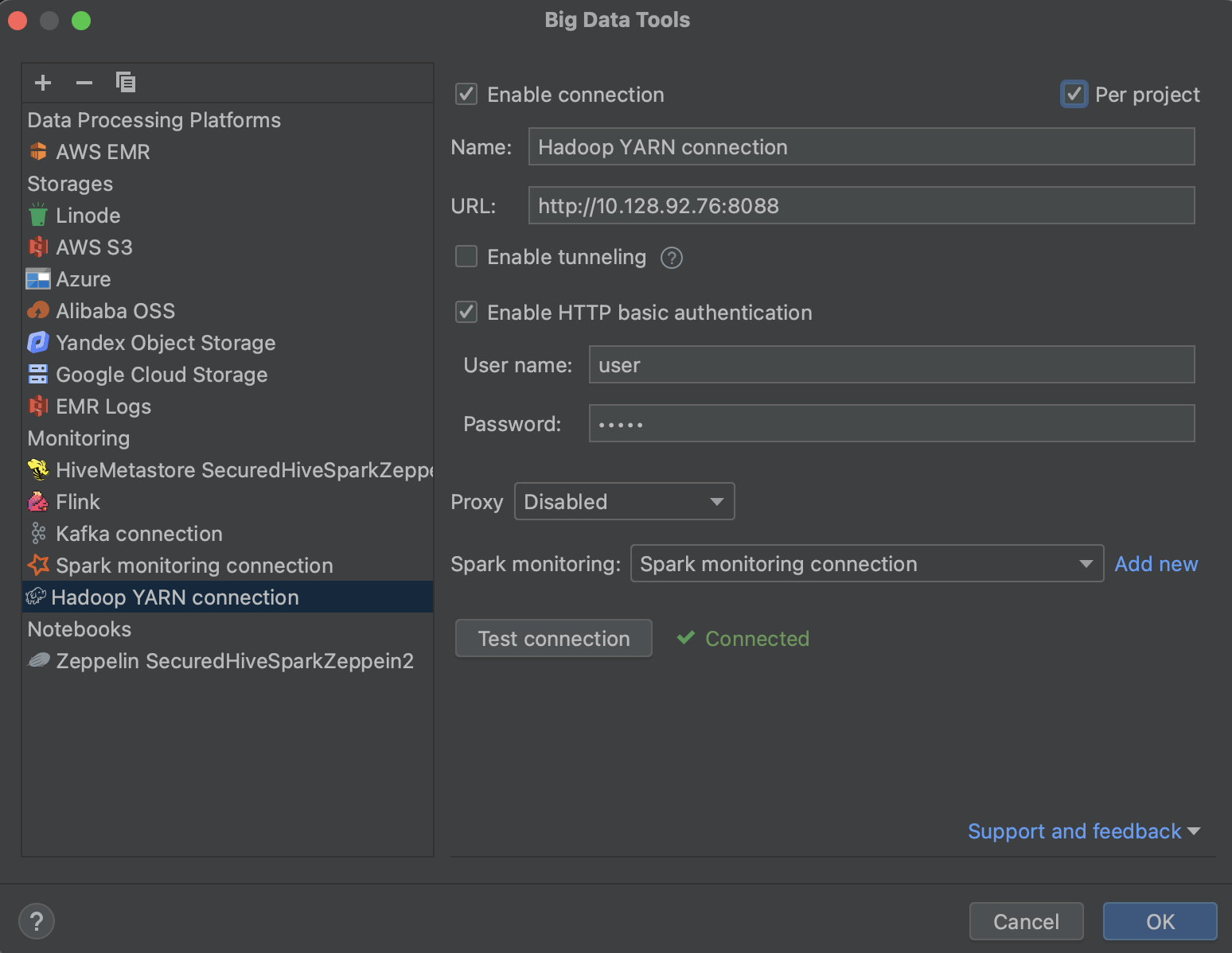Add a new connection with the plus icon
The width and height of the screenshot is (1232, 953).
coord(42,82)
